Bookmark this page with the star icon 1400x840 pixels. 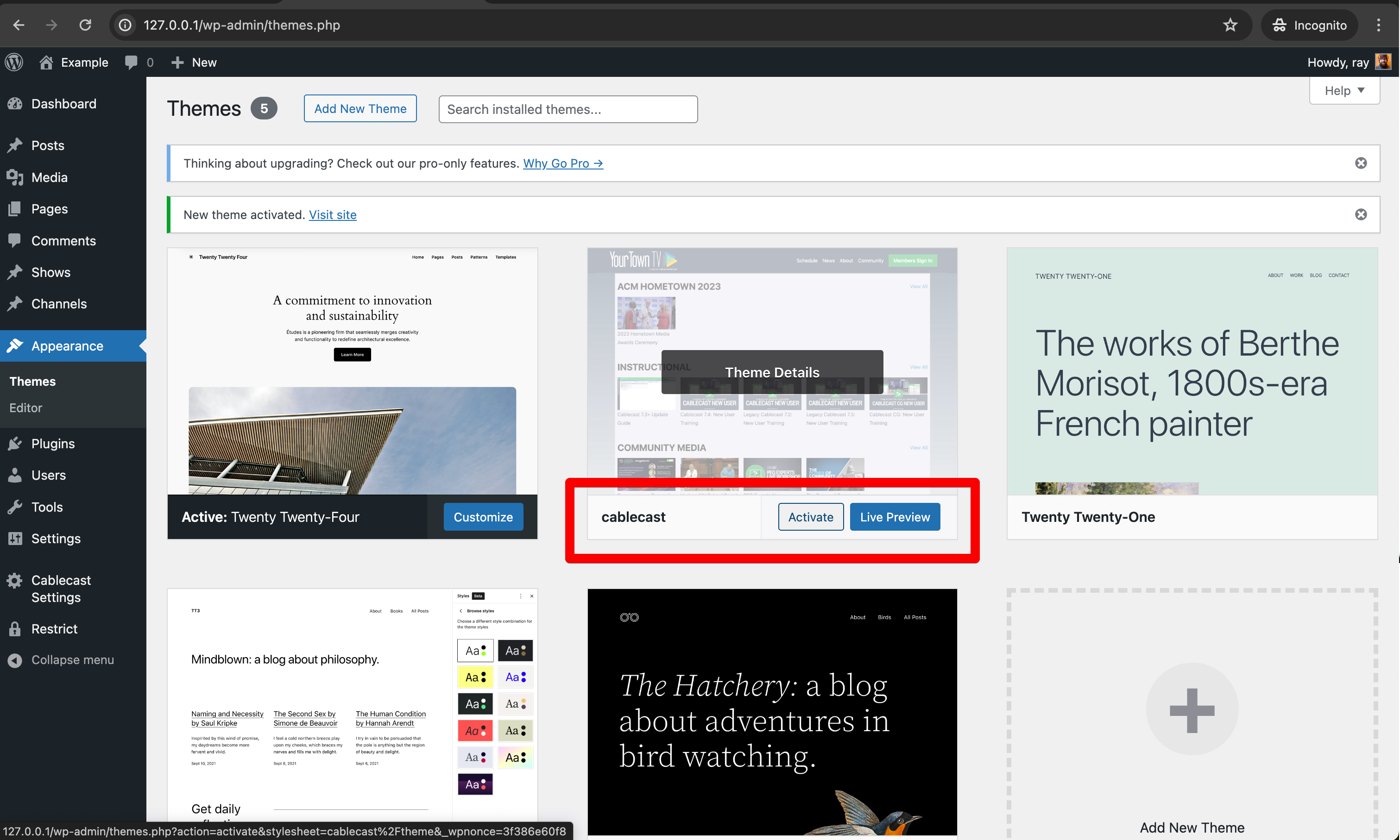pyautogui.click(x=1230, y=25)
